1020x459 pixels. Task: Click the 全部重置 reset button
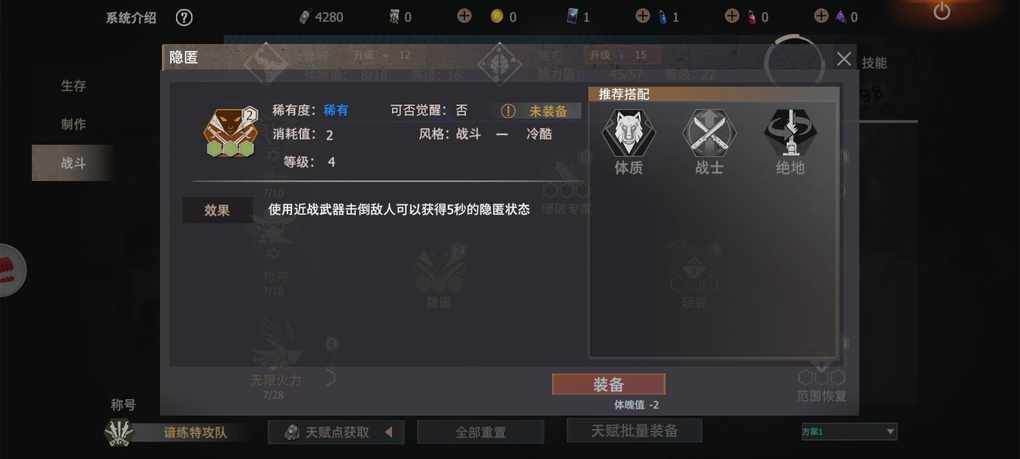[480, 432]
